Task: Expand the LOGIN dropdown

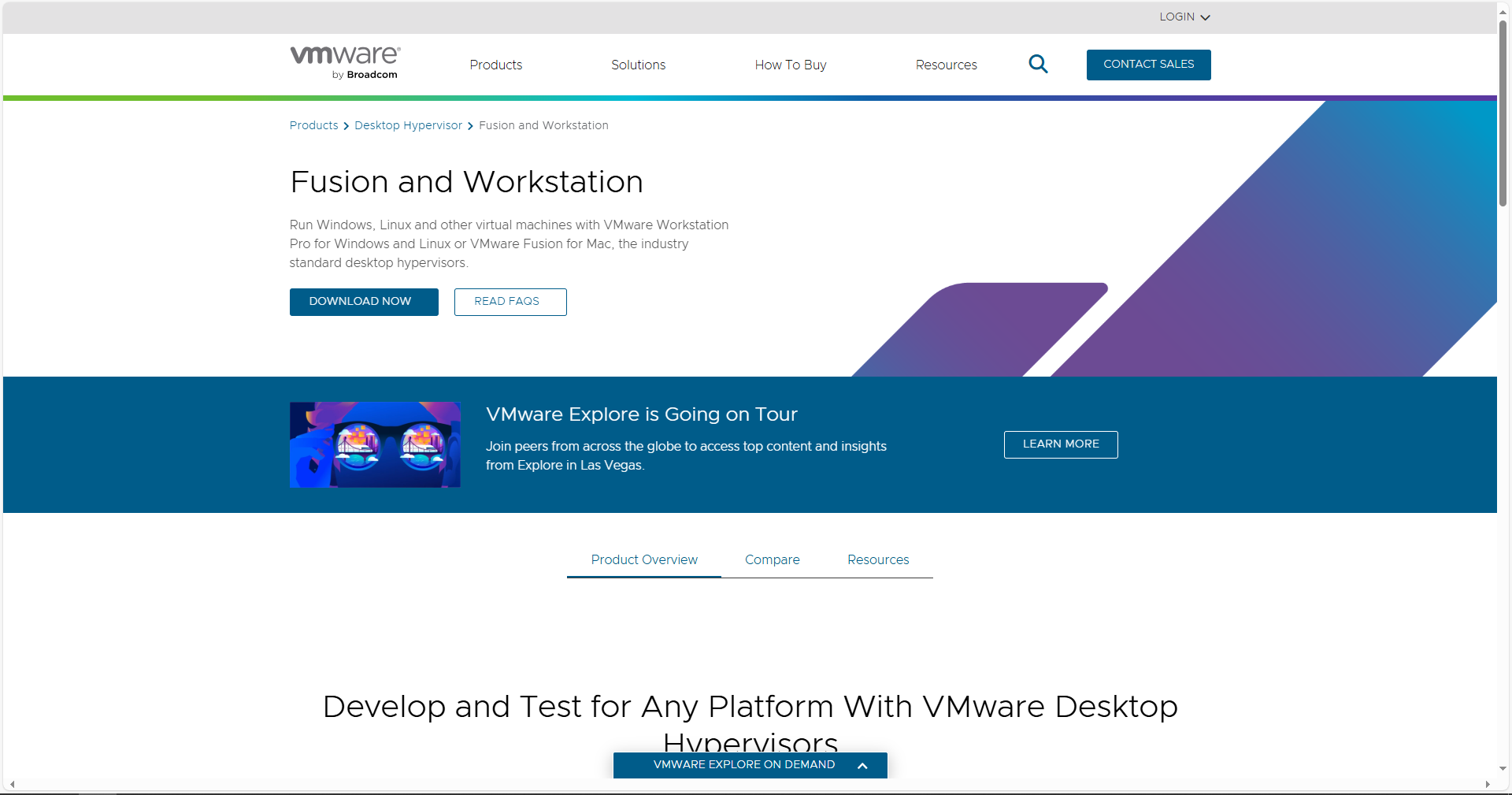Action: (x=1184, y=17)
